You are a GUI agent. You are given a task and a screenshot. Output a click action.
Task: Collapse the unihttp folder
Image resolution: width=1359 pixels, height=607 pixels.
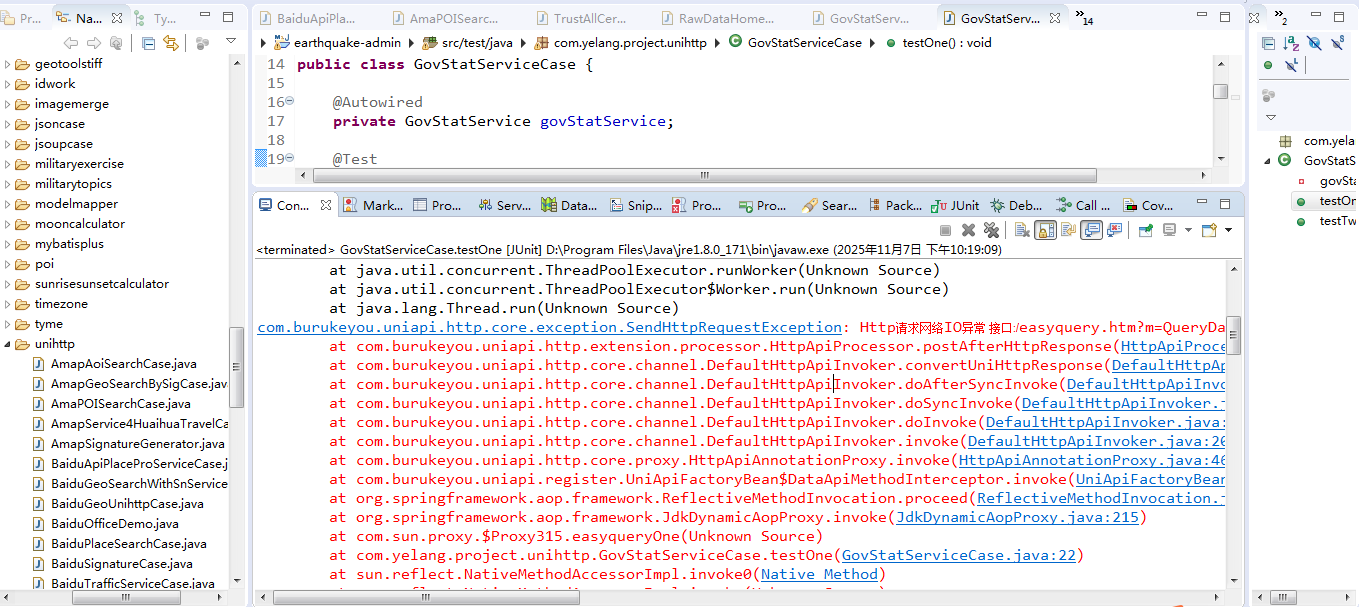(9, 344)
